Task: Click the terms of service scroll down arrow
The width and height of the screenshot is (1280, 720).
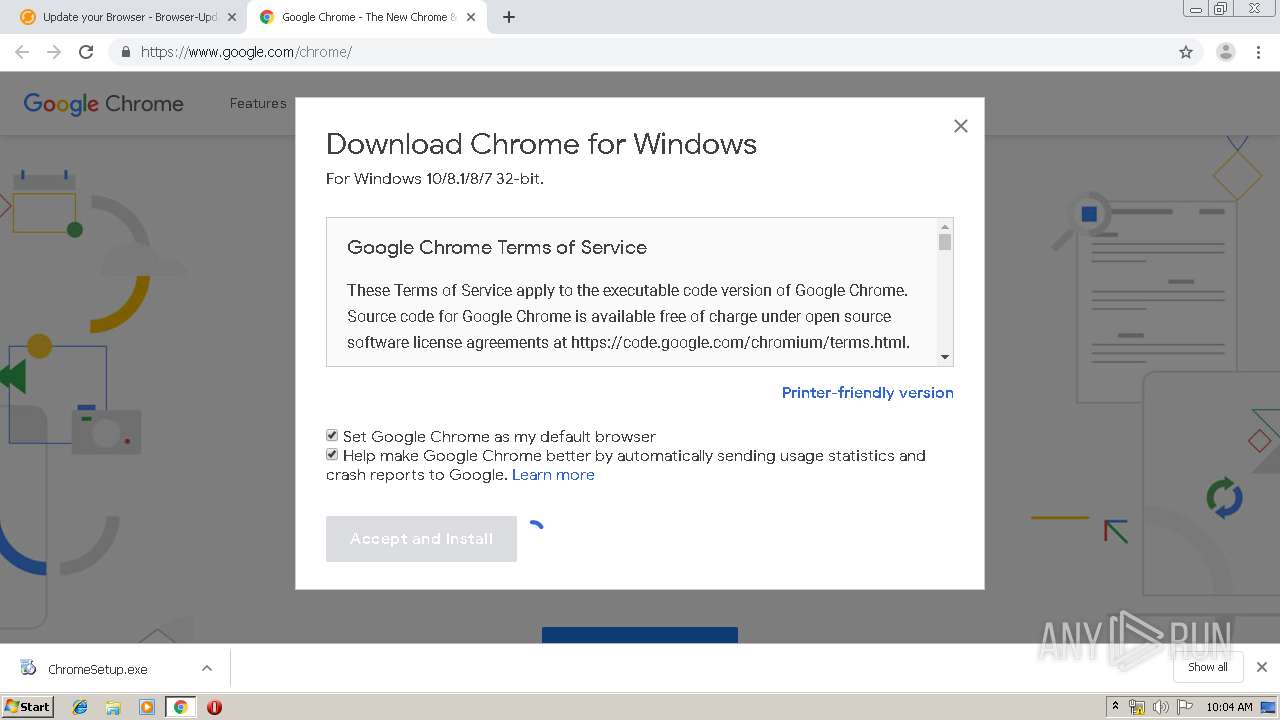Action: [945, 357]
